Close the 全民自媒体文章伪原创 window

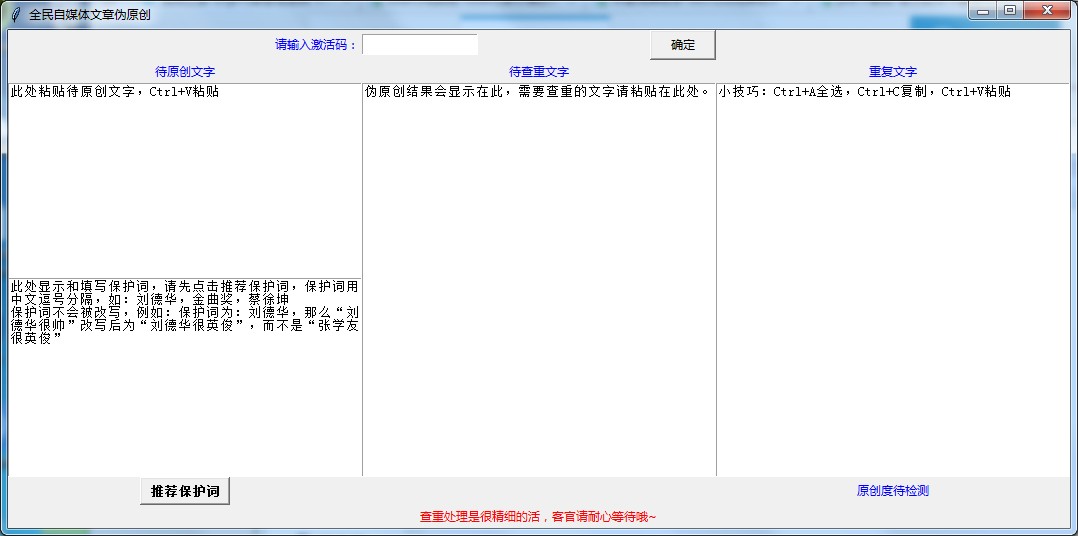[1048, 11]
